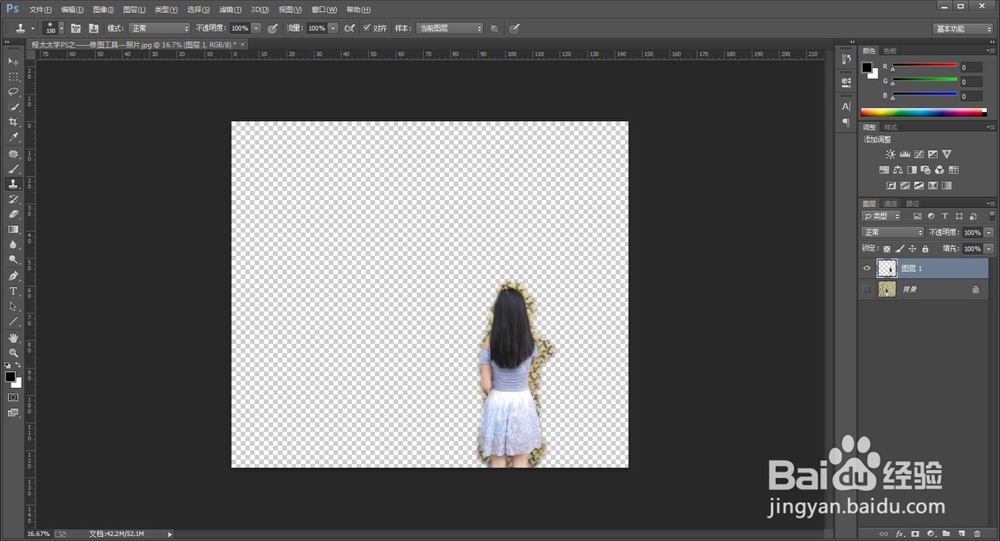Add a Levels adjustment

click(905, 154)
